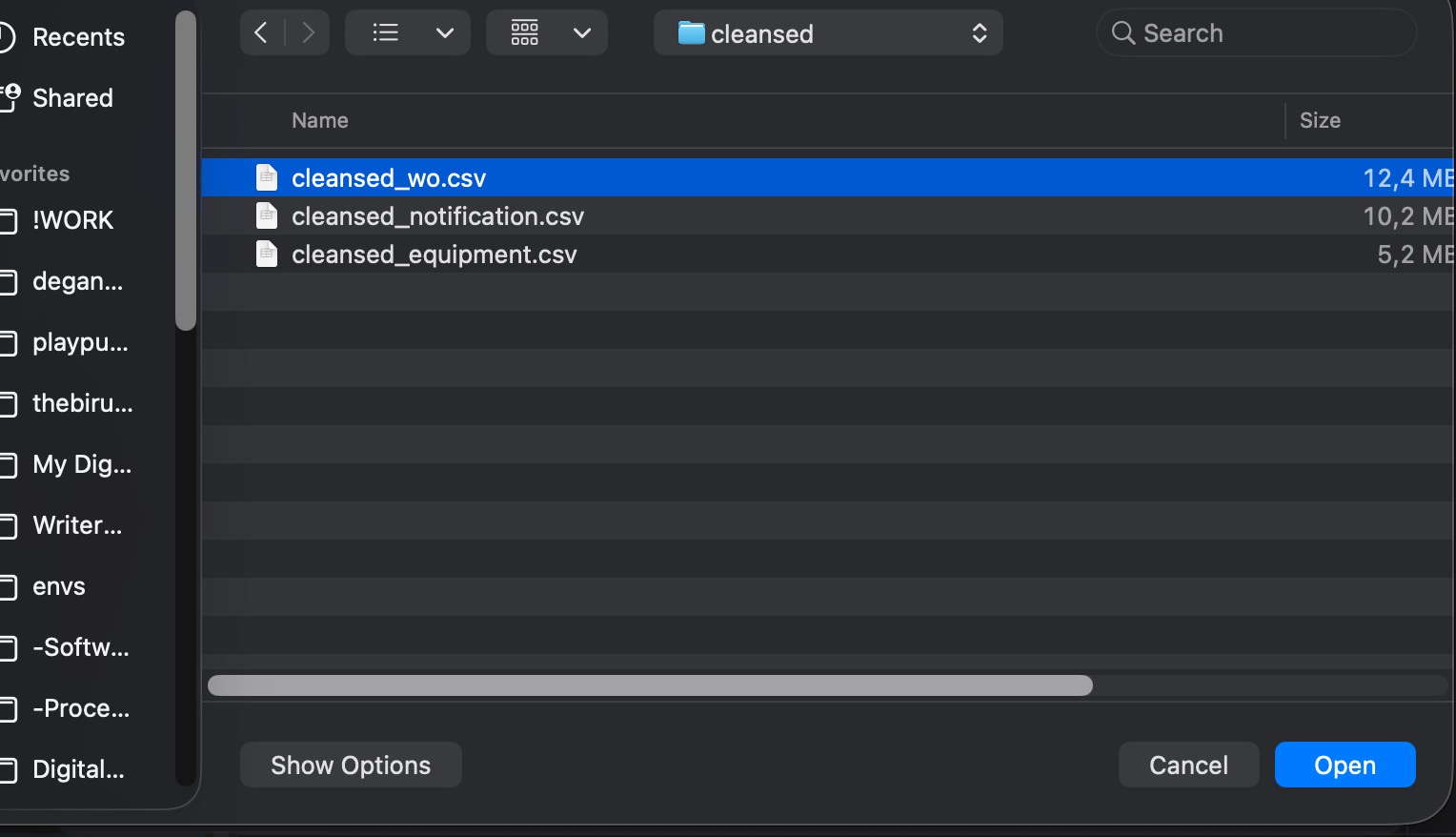Click the forward navigation arrow
Screen dimensions: 1456x837
coord(308,33)
